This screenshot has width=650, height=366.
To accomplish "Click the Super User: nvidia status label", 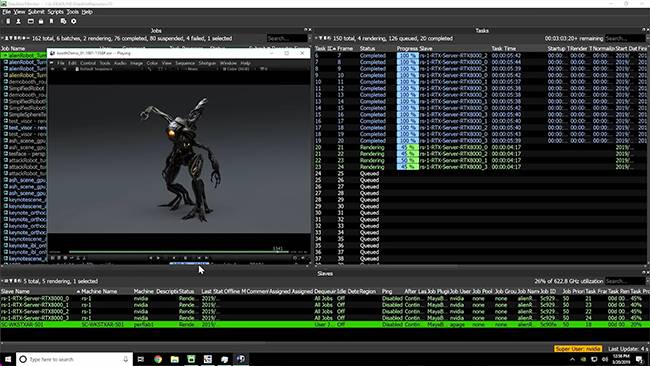I will click(577, 349).
